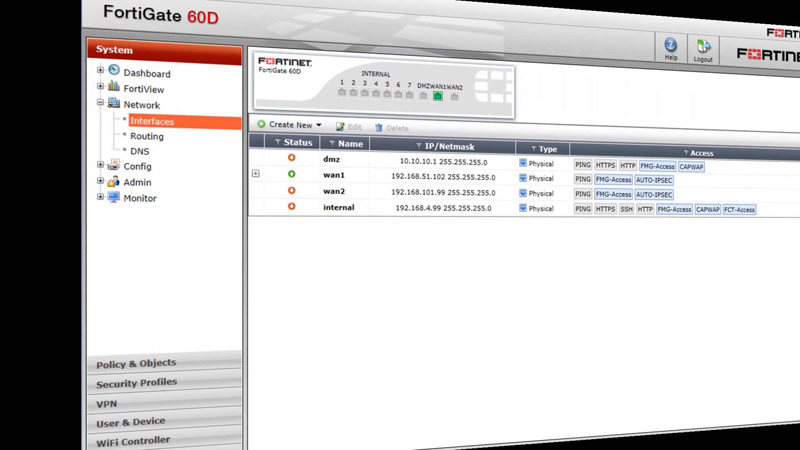Click the Delete button

pyautogui.click(x=392, y=128)
